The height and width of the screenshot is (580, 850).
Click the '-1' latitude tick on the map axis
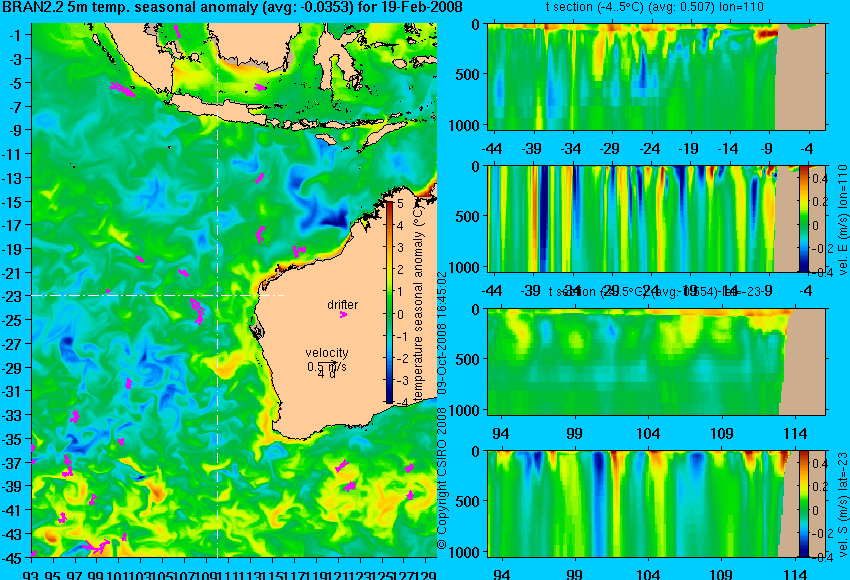pos(16,36)
